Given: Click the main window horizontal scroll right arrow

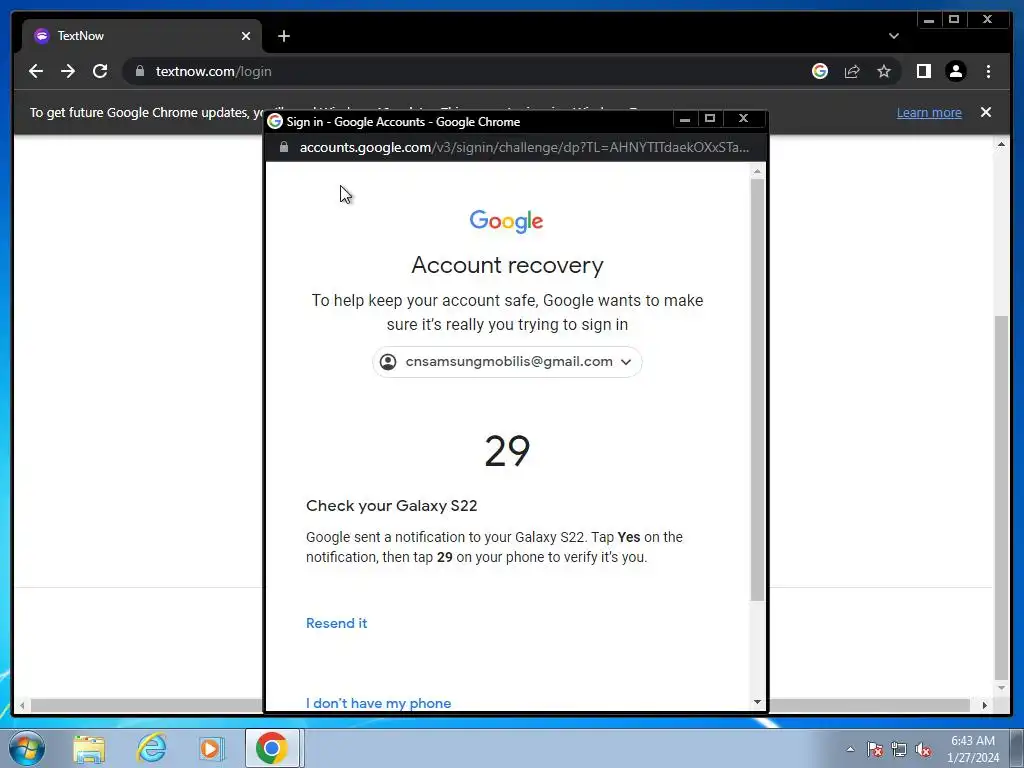Looking at the screenshot, I should (x=984, y=705).
